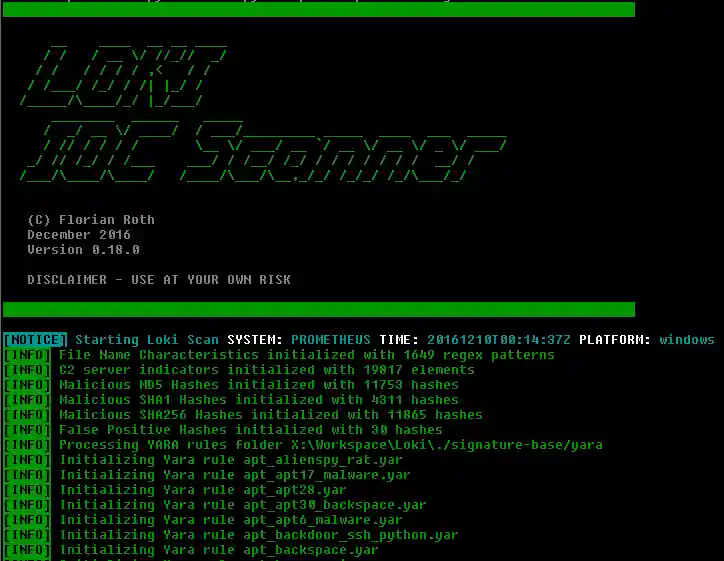Click the green bar below the disclaimer
Screen dimensions: 724x561
tap(319, 309)
